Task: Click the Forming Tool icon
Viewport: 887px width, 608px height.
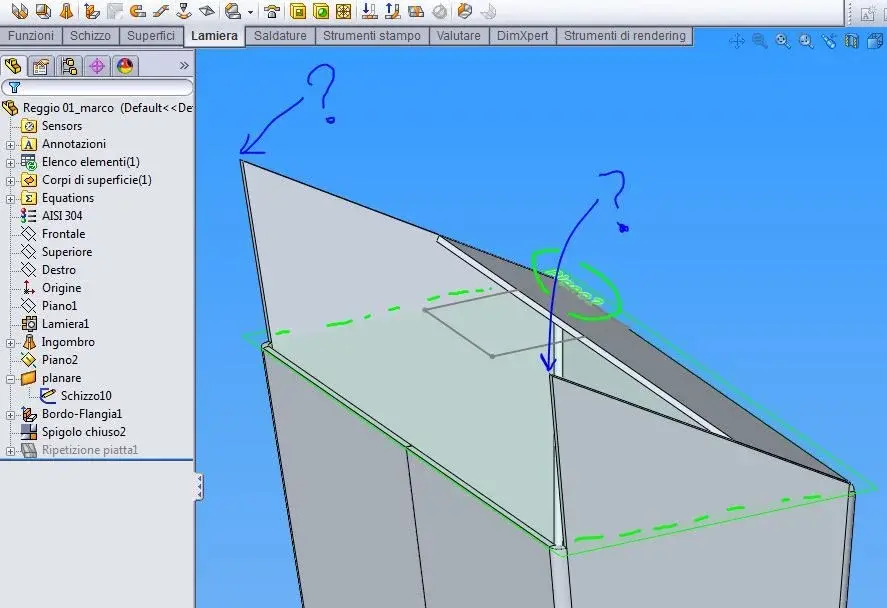Action: 272,11
